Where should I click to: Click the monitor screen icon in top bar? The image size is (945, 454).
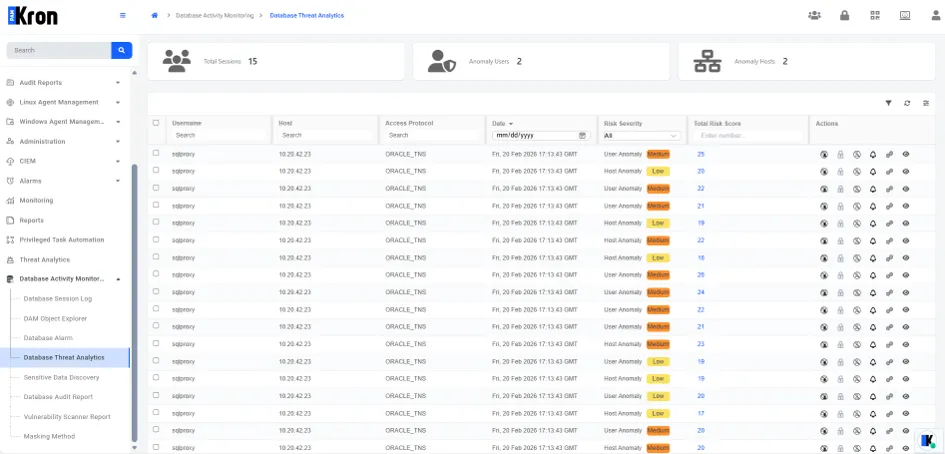pos(905,16)
